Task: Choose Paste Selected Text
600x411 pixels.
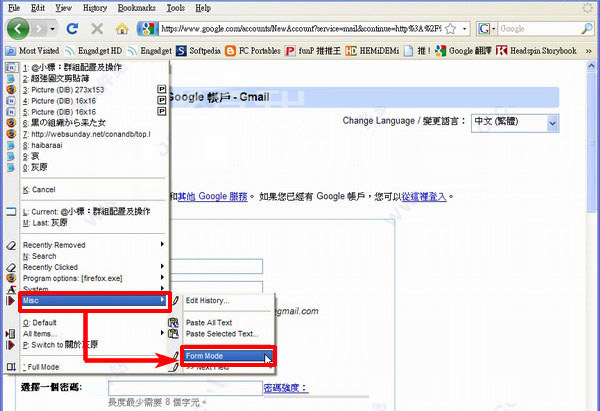Action: (228, 334)
